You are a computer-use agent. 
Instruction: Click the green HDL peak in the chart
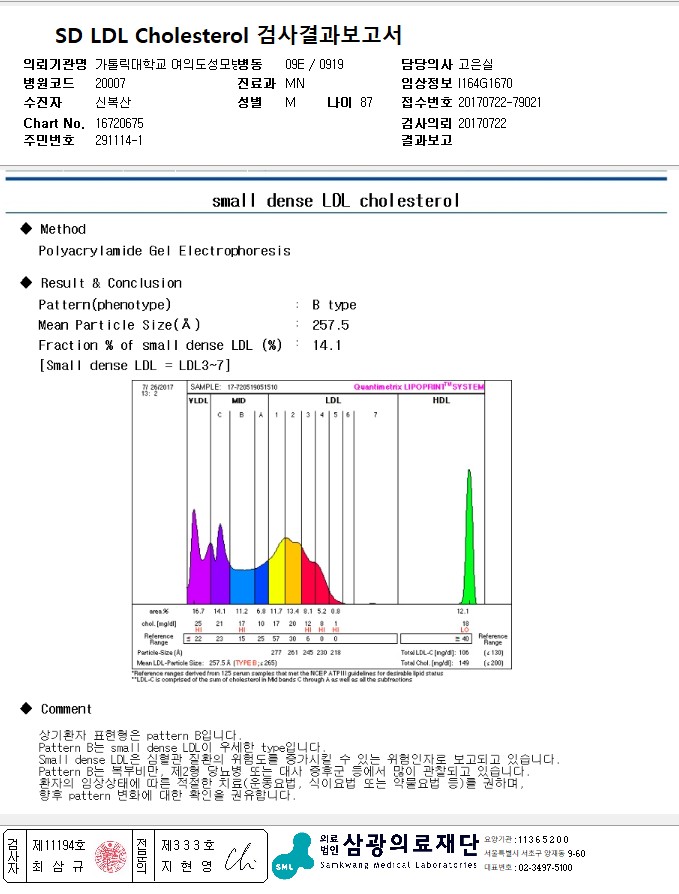pos(469,537)
